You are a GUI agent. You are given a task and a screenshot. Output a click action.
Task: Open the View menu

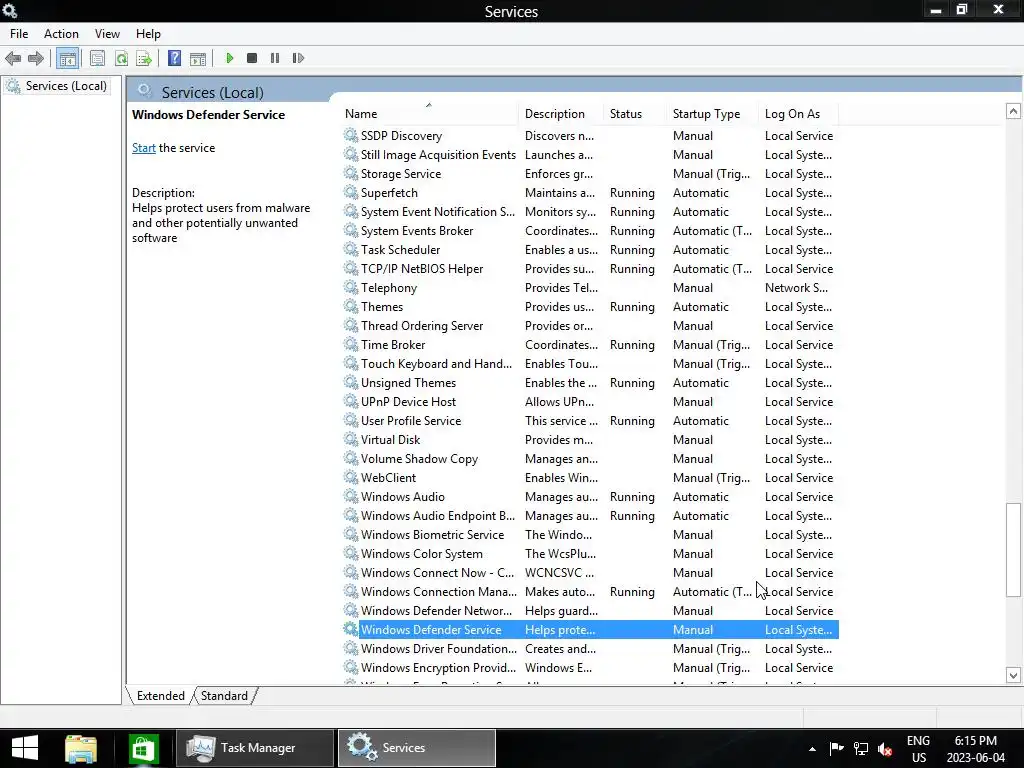coord(107,34)
